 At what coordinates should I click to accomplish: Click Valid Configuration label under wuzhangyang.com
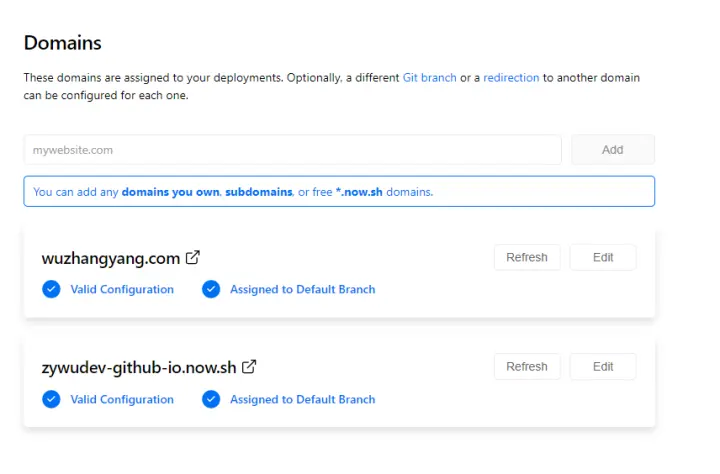click(122, 289)
